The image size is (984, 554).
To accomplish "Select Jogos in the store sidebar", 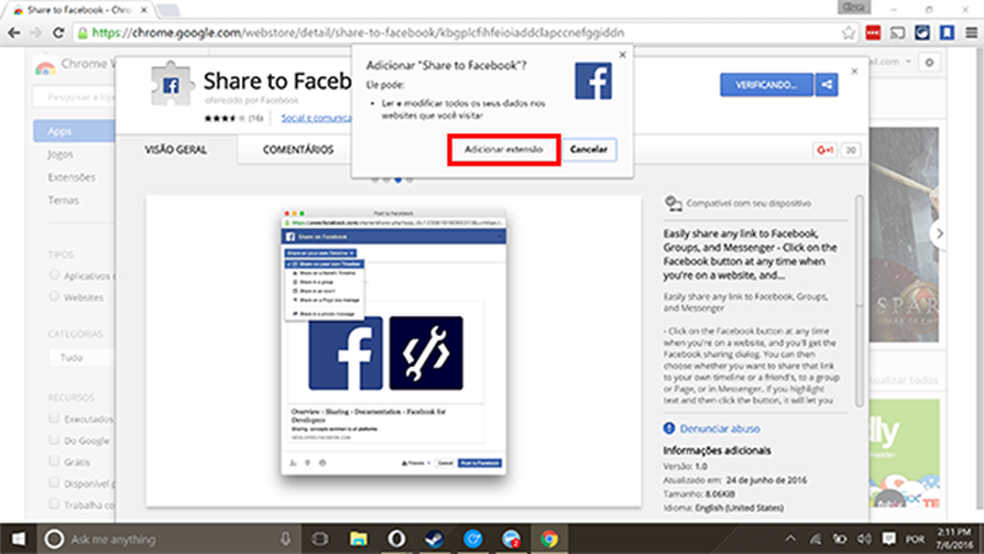I will point(60,154).
